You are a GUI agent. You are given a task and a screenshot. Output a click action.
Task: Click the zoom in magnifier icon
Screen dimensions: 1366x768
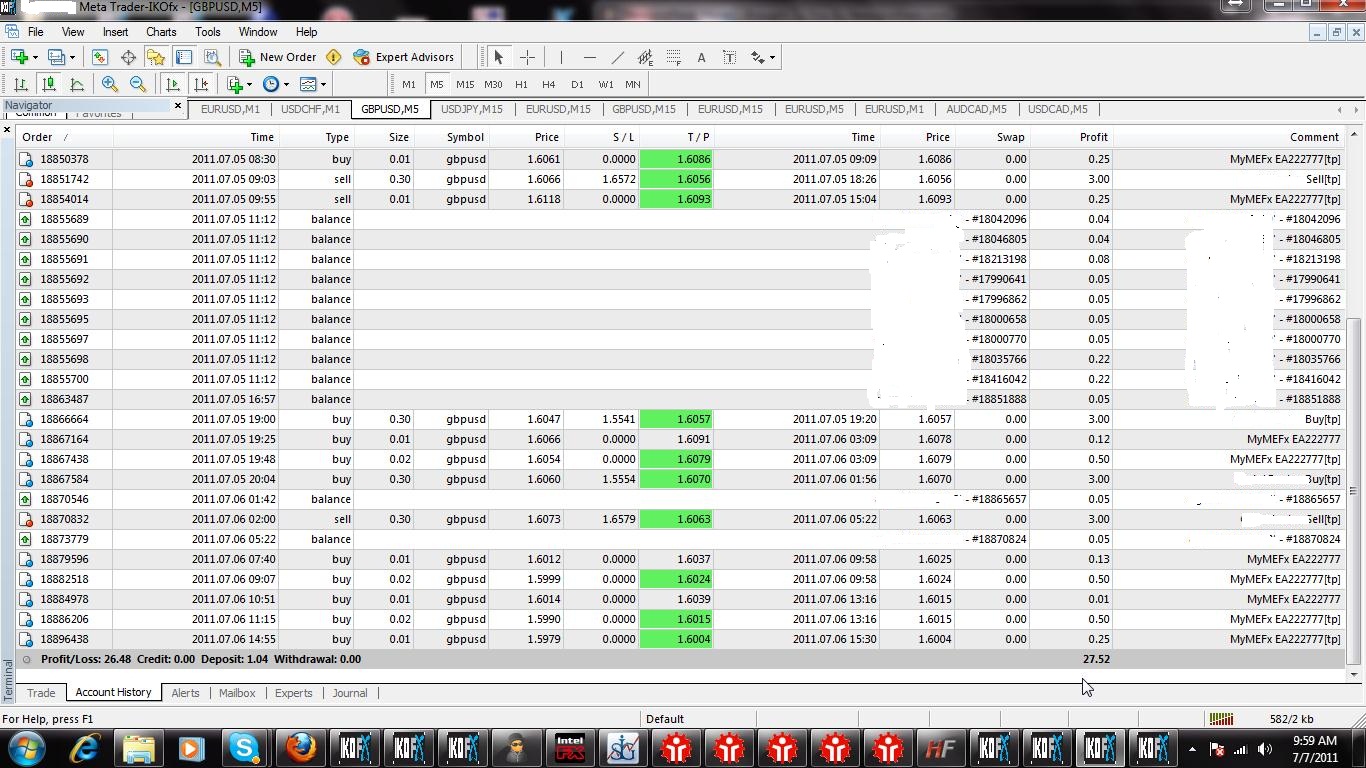[110, 84]
